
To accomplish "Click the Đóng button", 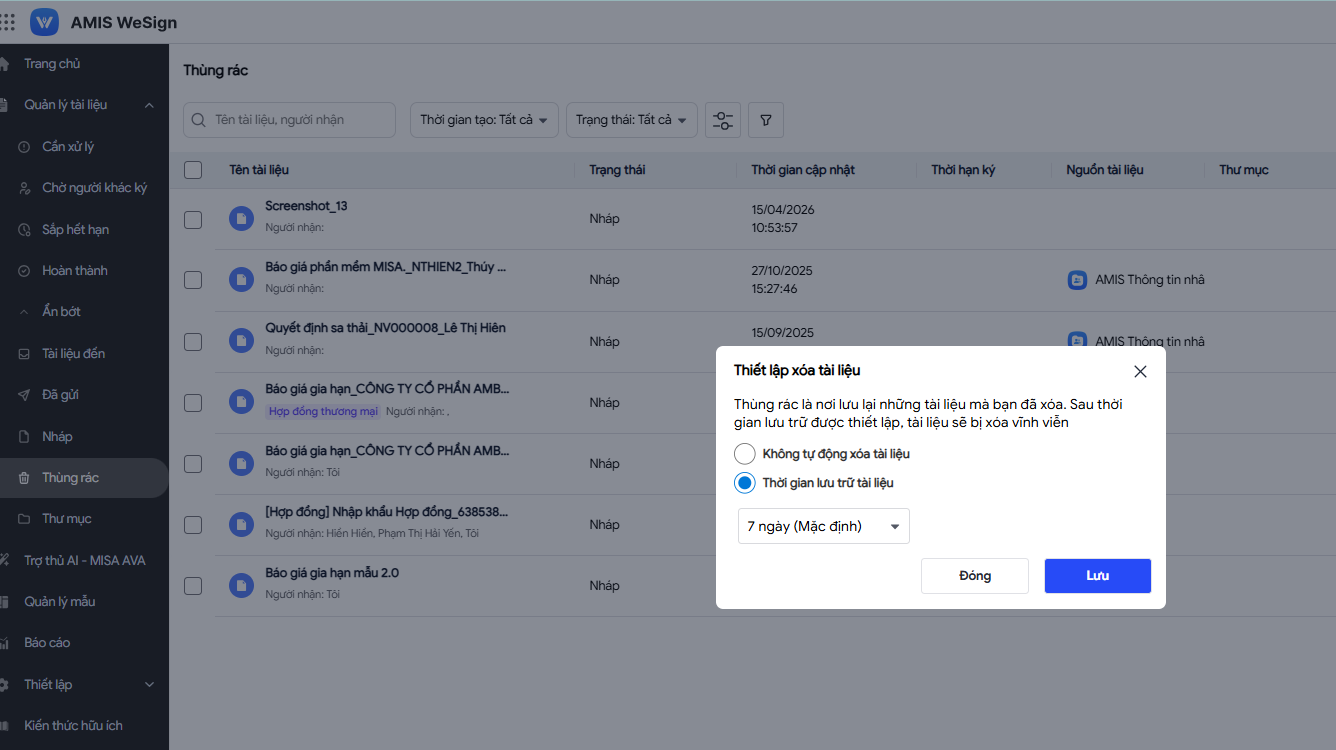I will coord(974,576).
